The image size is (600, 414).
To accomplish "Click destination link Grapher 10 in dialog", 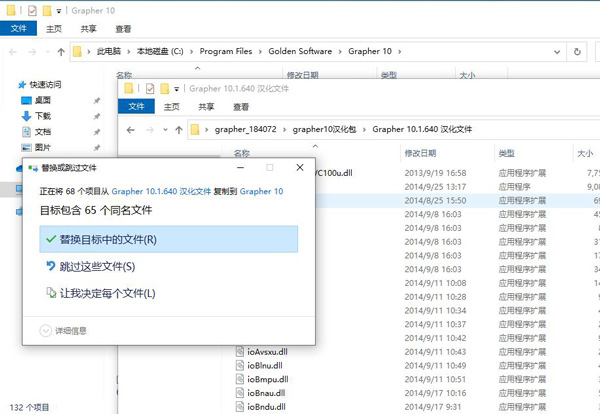I will pyautogui.click(x=261, y=191).
